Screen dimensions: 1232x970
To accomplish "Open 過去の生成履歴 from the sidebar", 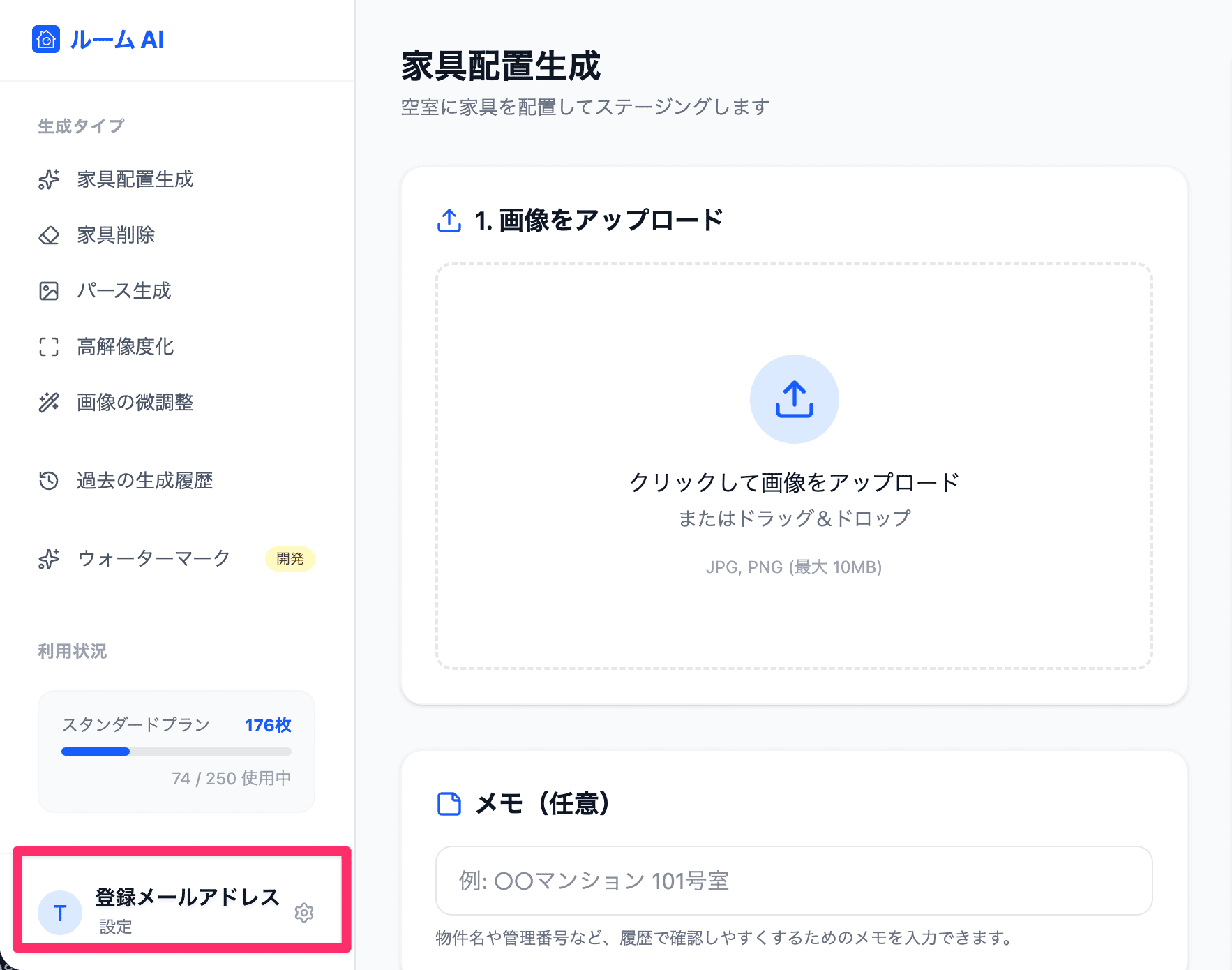I will [144, 481].
